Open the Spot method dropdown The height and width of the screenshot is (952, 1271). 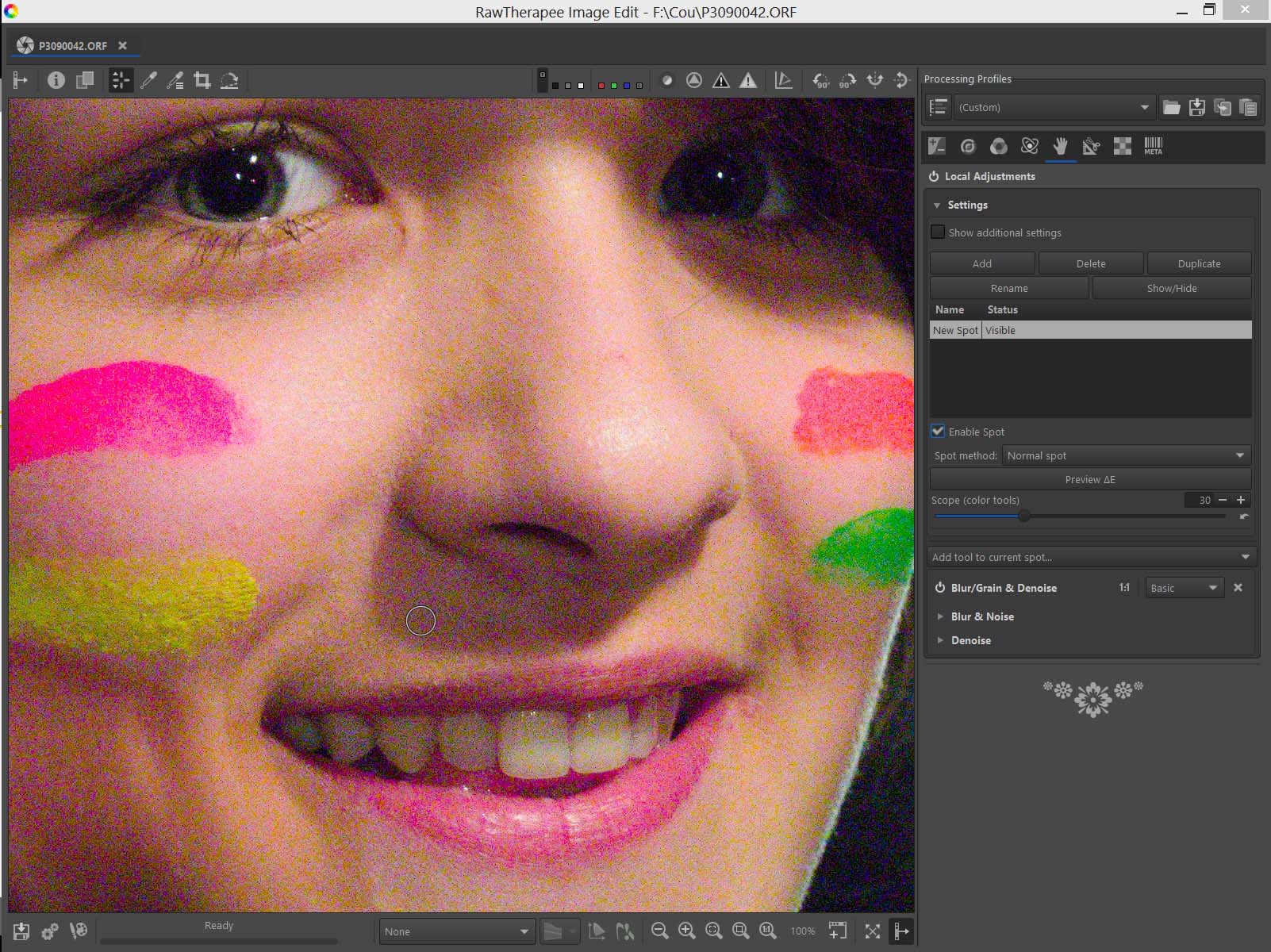coord(1126,455)
